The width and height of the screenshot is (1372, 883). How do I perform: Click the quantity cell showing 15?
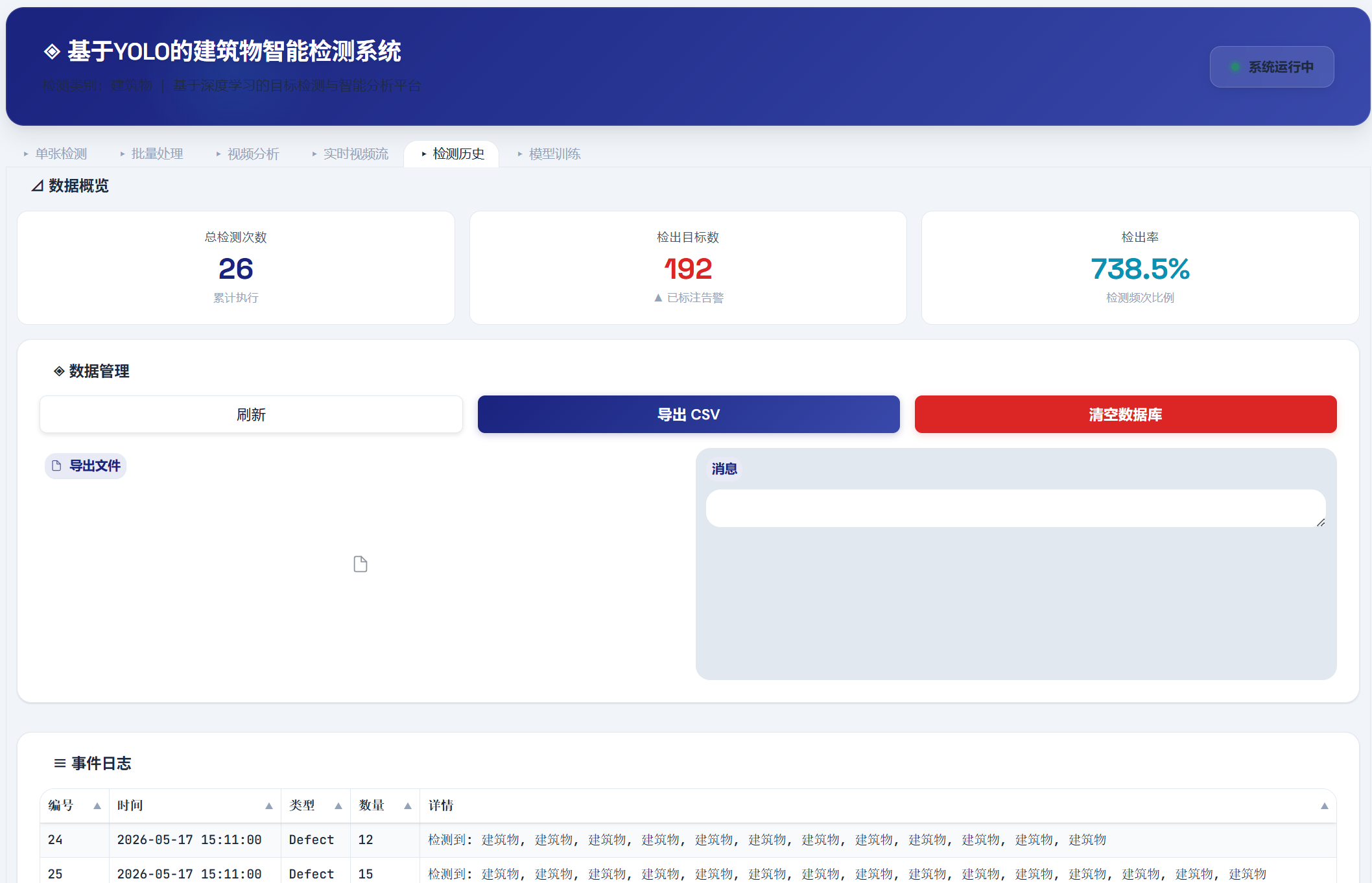pyautogui.click(x=385, y=872)
